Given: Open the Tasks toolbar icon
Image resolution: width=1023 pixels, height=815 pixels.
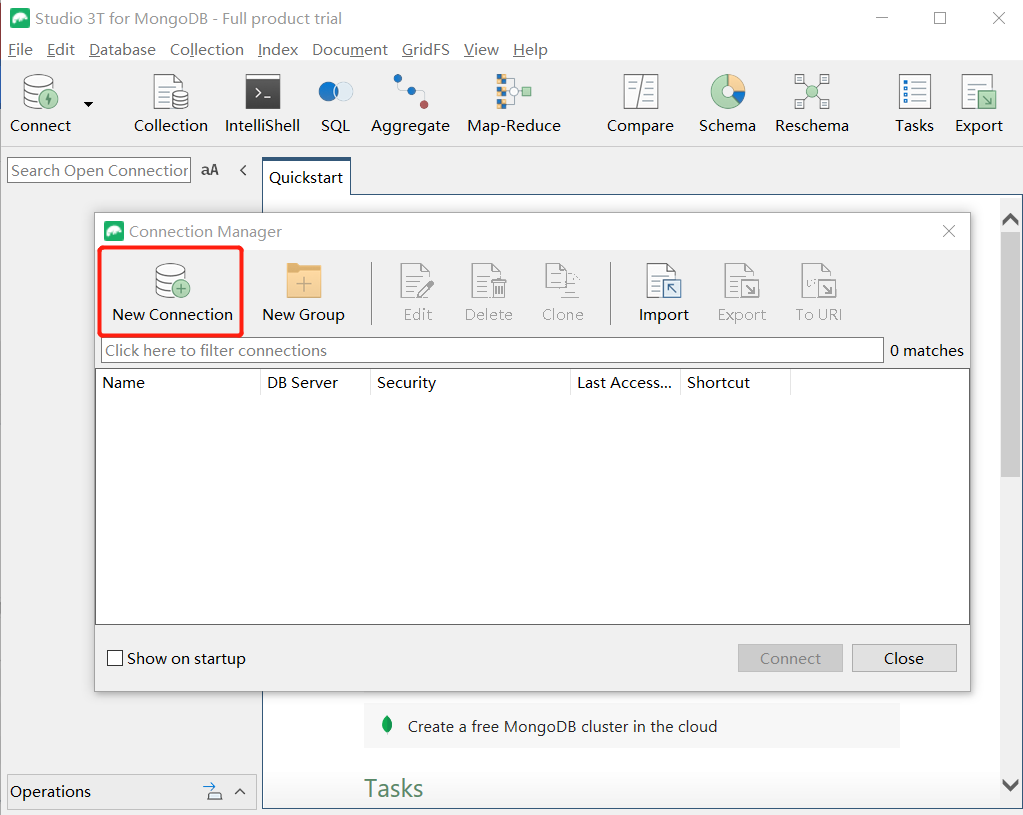Looking at the screenshot, I should (914, 104).
